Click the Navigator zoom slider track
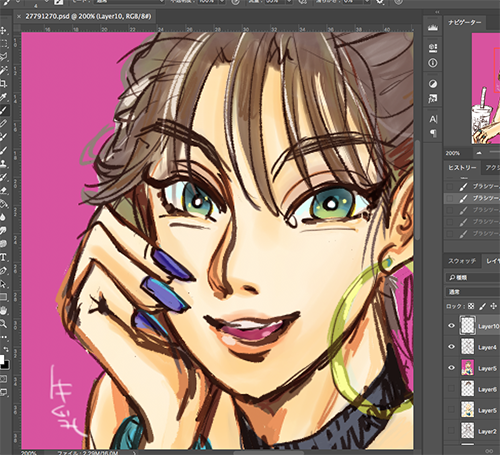Screen dimensions: 500x455 pos(494,152)
